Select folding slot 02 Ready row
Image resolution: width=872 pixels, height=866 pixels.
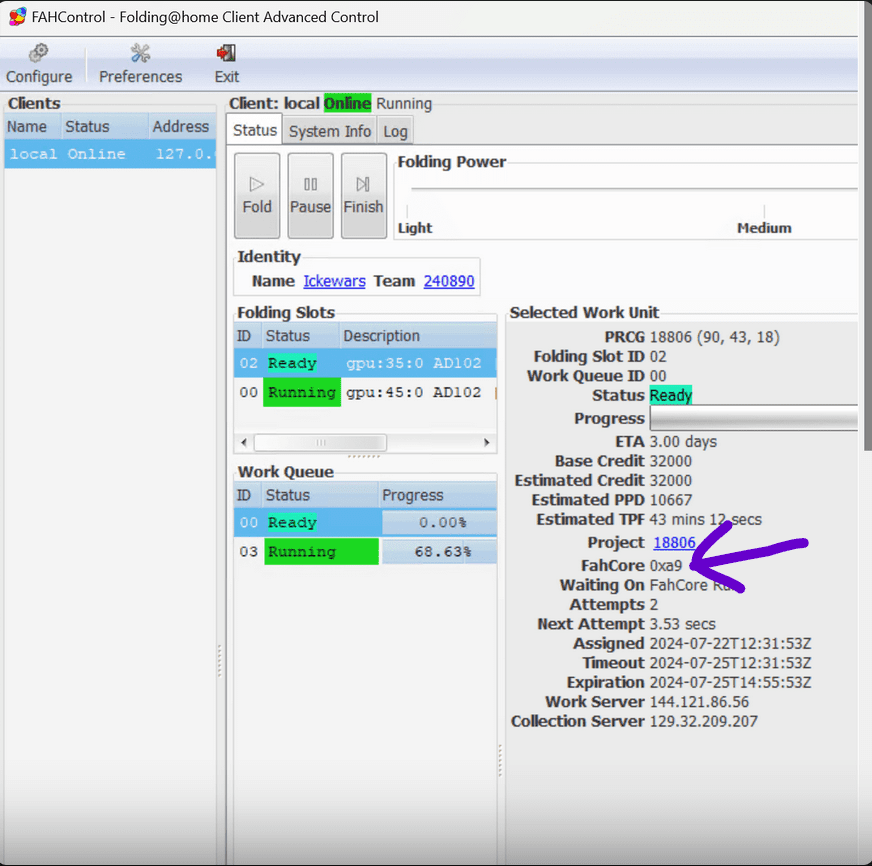coord(365,363)
